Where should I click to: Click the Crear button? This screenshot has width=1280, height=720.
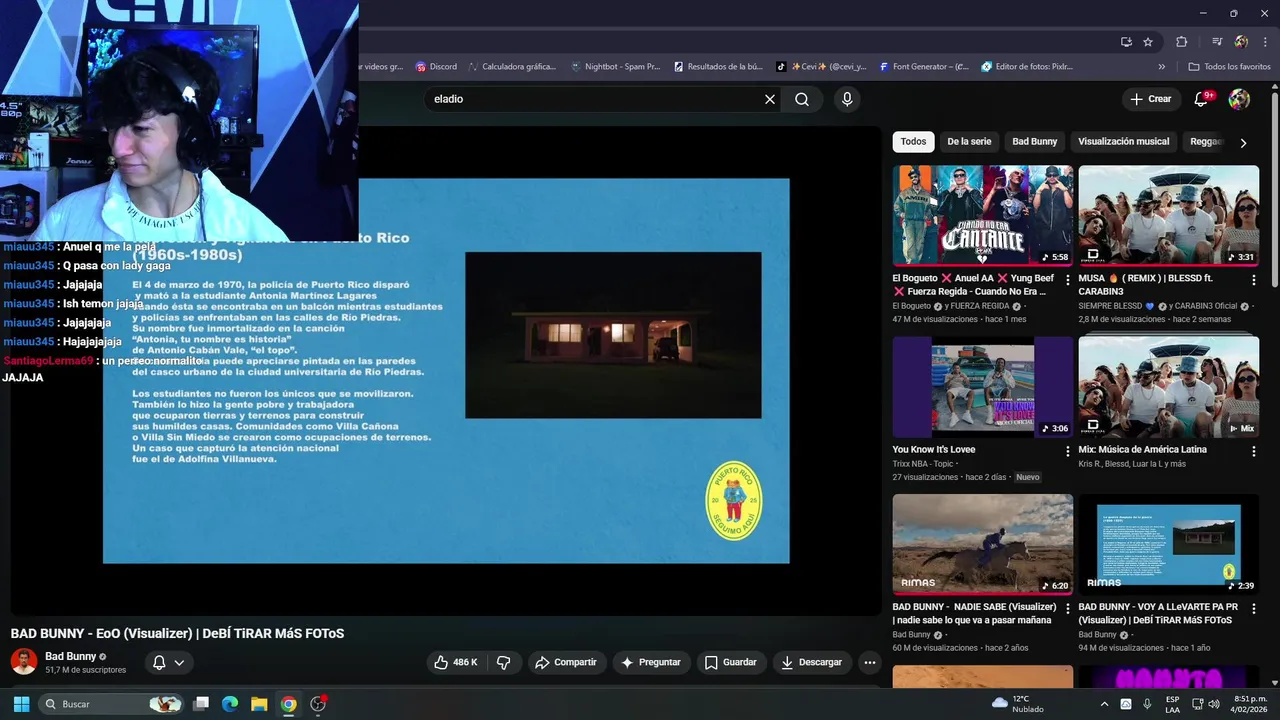tap(1150, 99)
